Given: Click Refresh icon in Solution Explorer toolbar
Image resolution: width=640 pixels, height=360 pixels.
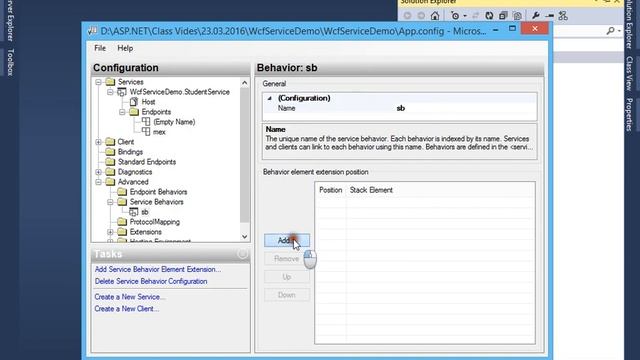Looking at the screenshot, I should coord(489,16).
